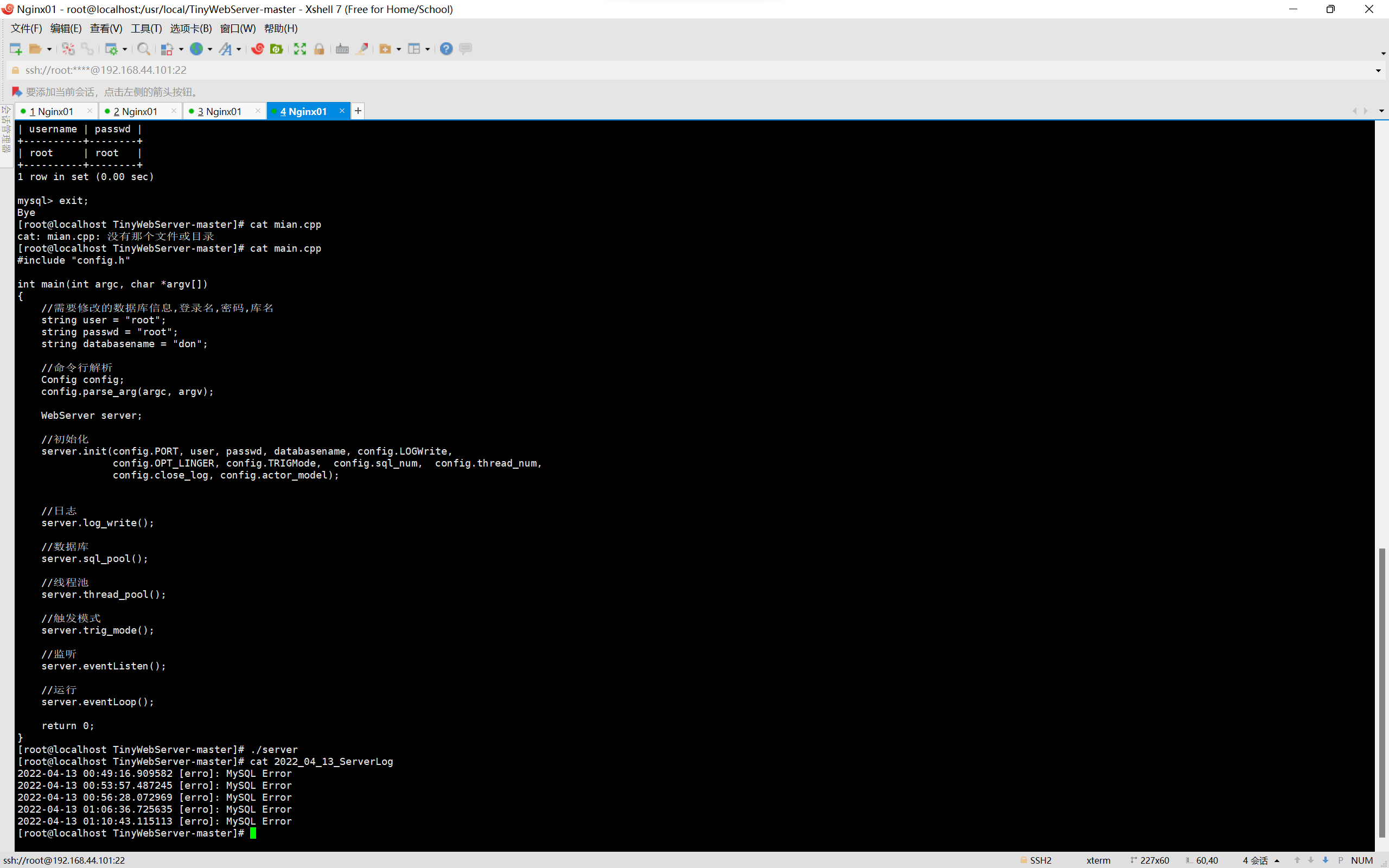This screenshot has height=868, width=1389.
Task: Launch Xftp file transfer
Action: pyautogui.click(x=276, y=49)
